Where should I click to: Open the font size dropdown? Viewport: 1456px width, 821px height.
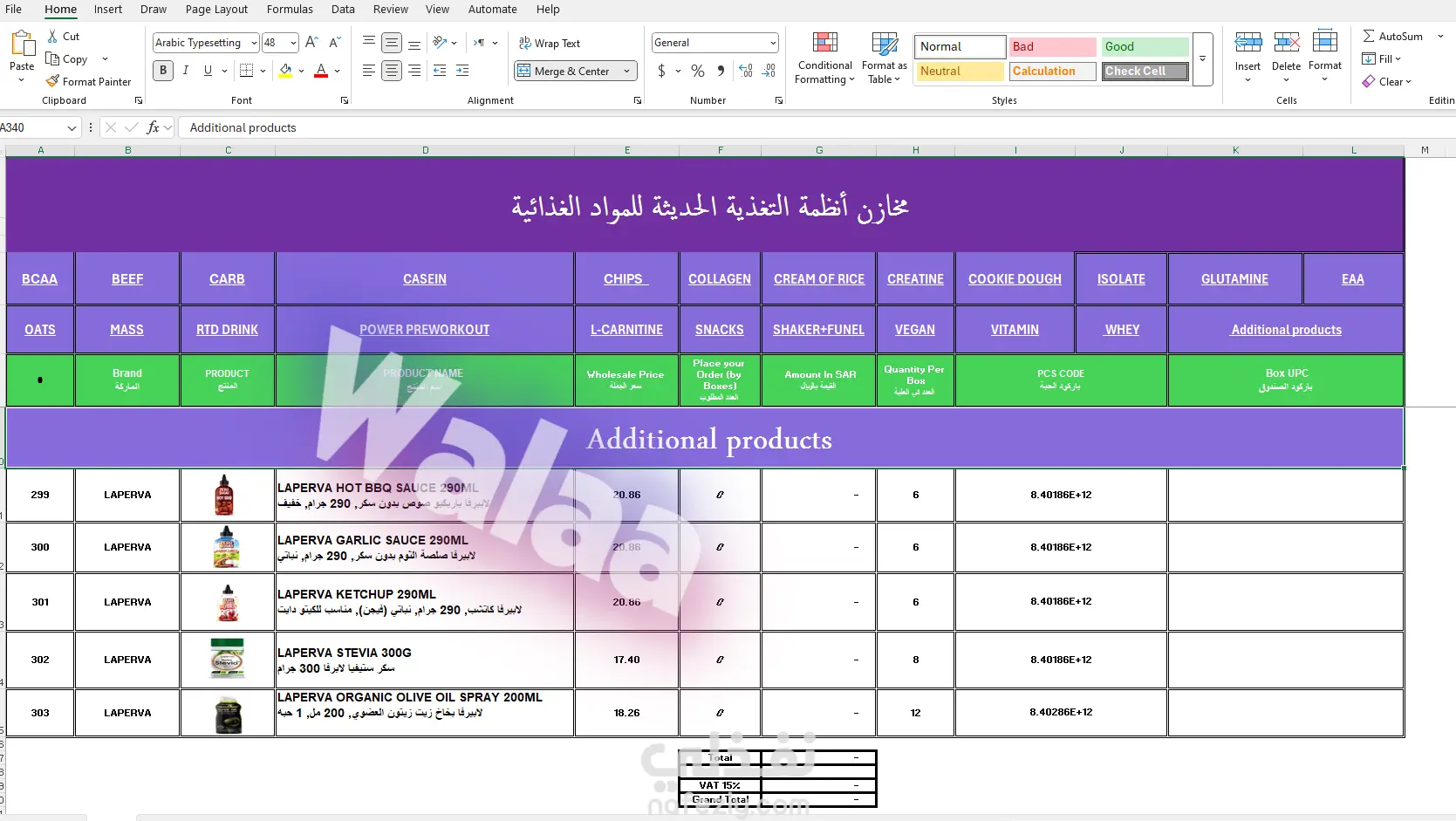point(293,43)
